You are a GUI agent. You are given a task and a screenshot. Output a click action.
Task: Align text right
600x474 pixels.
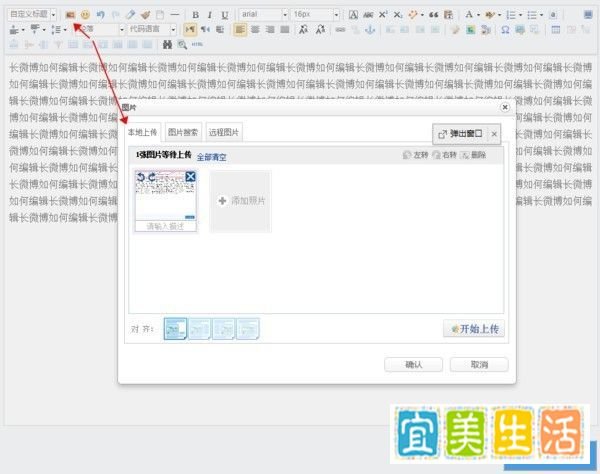point(270,29)
